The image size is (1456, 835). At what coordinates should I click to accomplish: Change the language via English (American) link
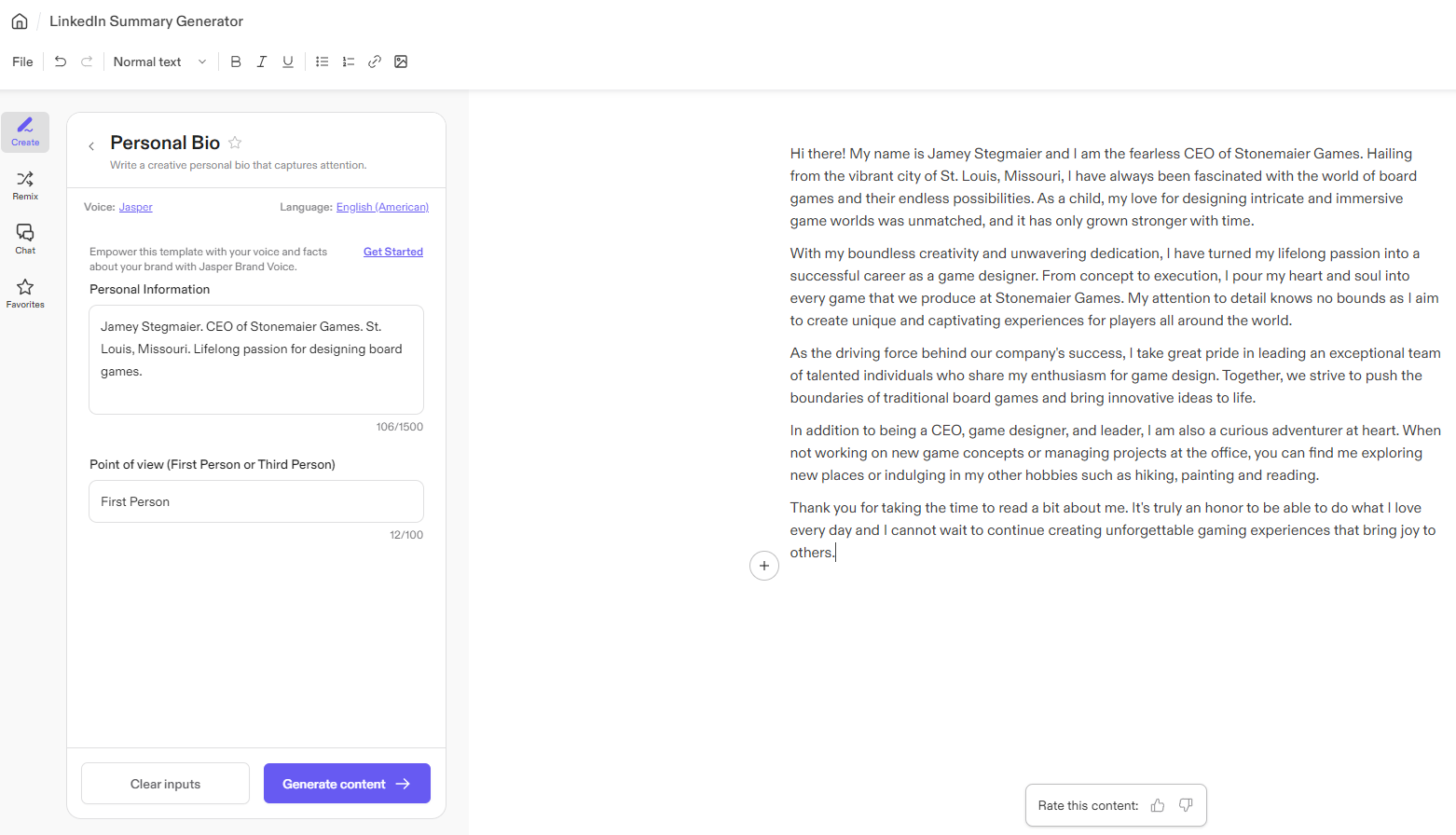(382, 207)
